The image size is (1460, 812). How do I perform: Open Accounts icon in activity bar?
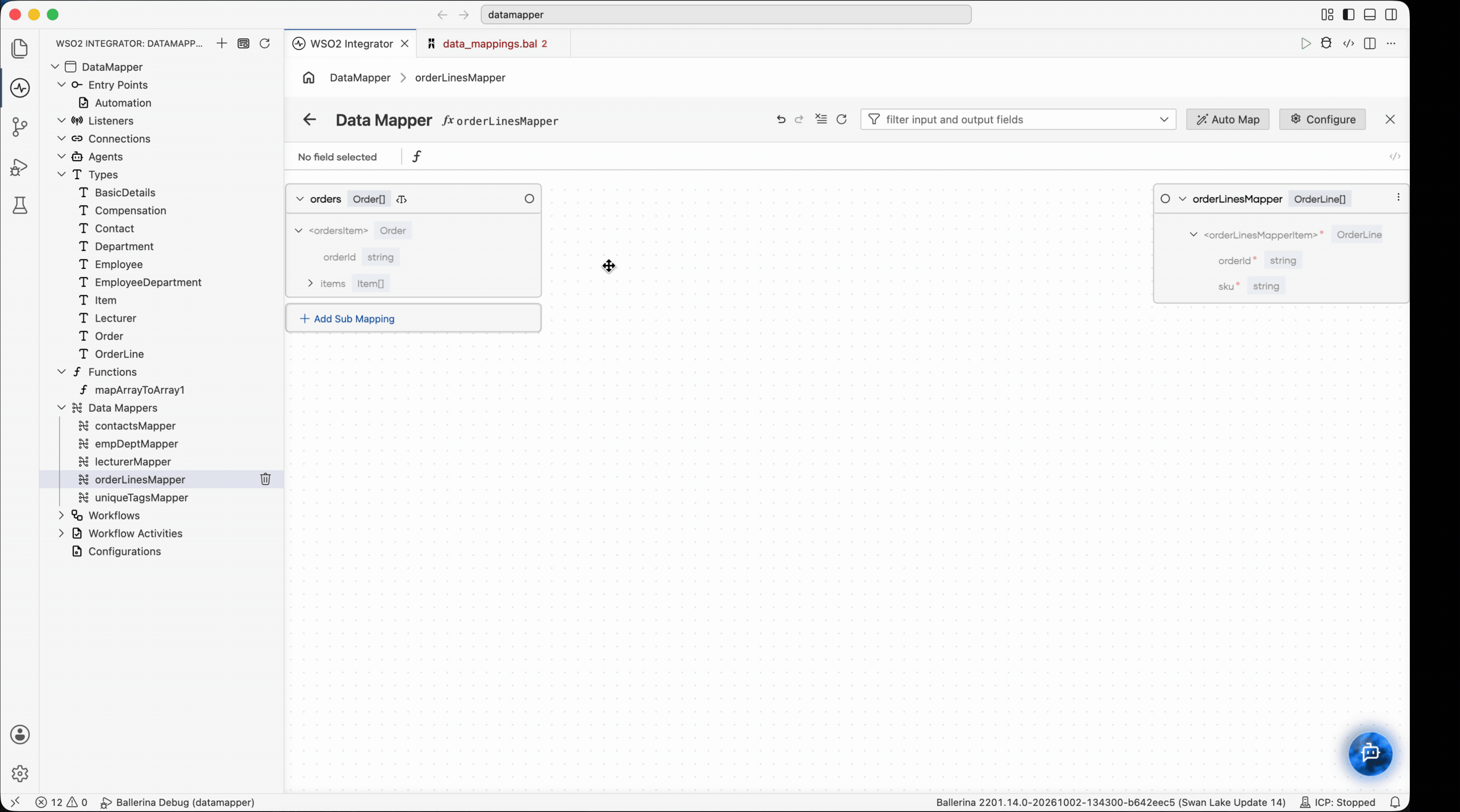point(20,734)
